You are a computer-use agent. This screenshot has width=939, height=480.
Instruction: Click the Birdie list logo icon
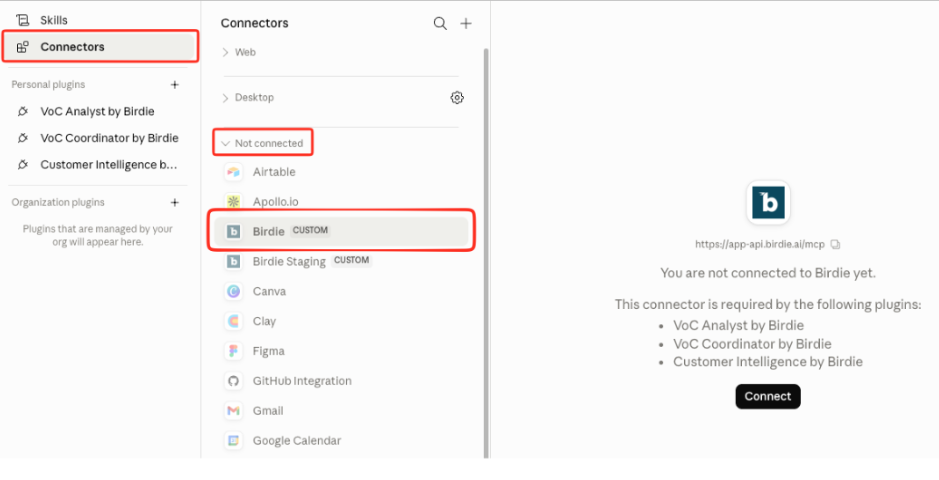point(234,231)
